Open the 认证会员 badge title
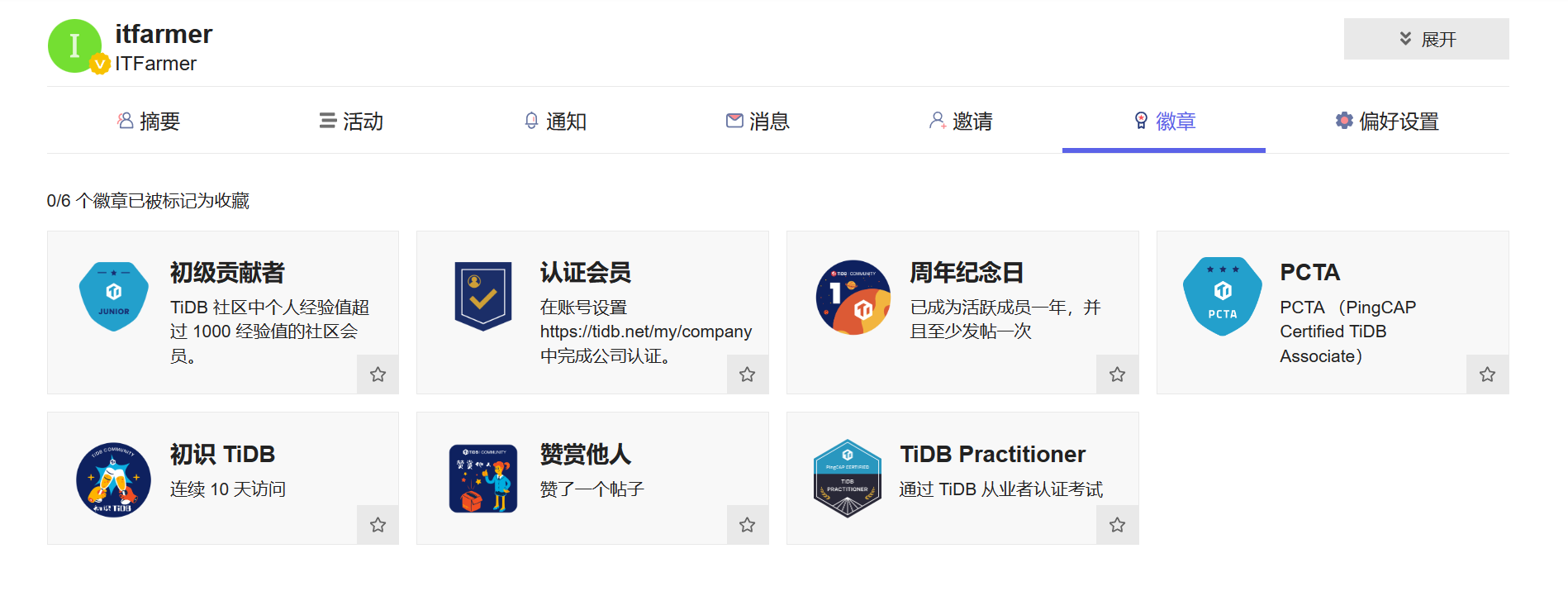 point(586,273)
